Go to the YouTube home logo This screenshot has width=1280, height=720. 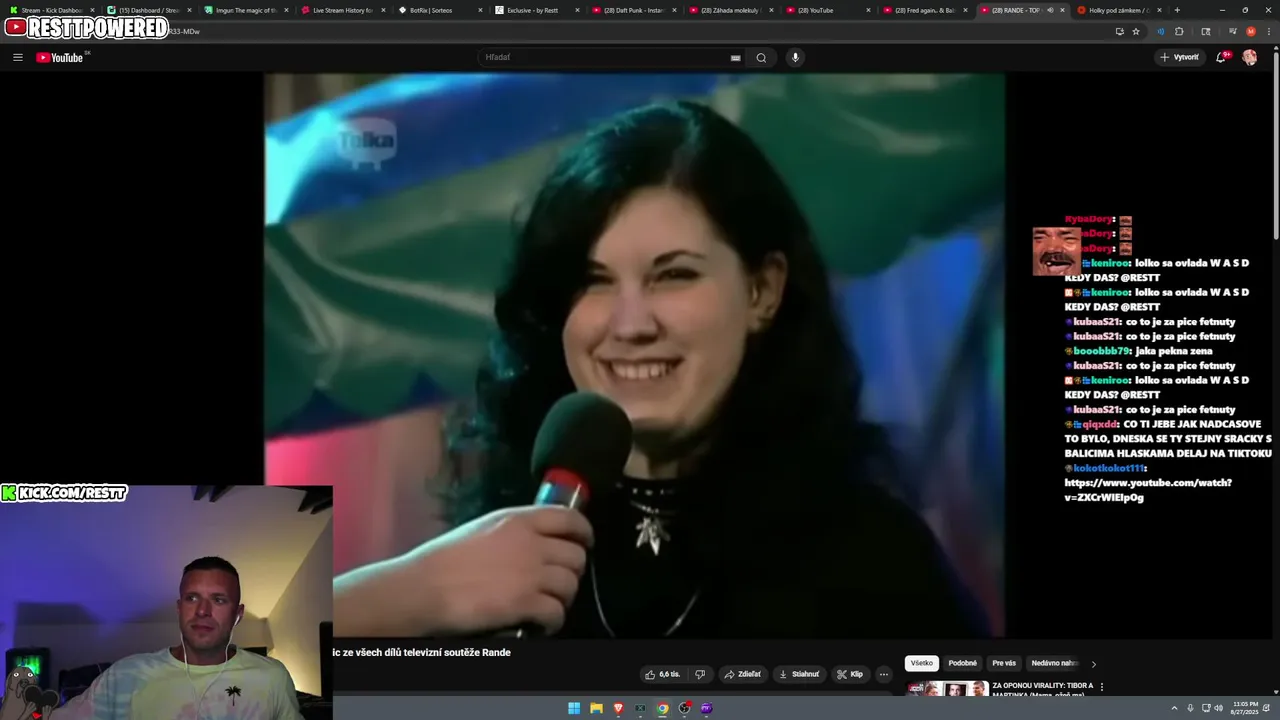[60, 58]
